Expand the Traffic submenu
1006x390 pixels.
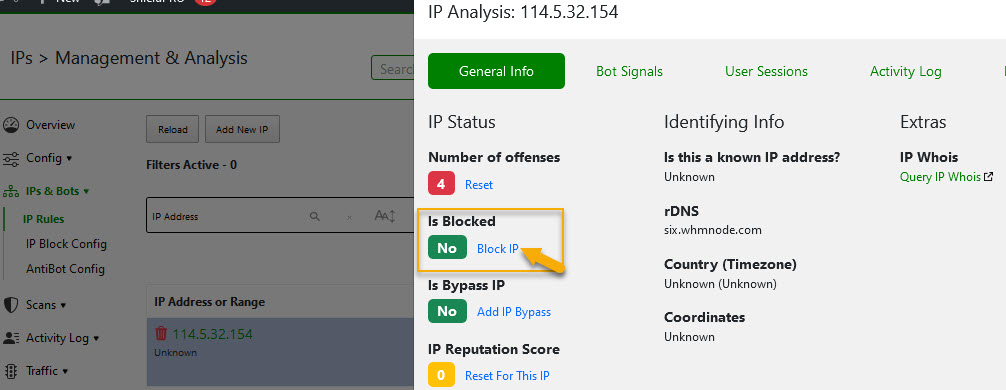[x=65, y=371]
